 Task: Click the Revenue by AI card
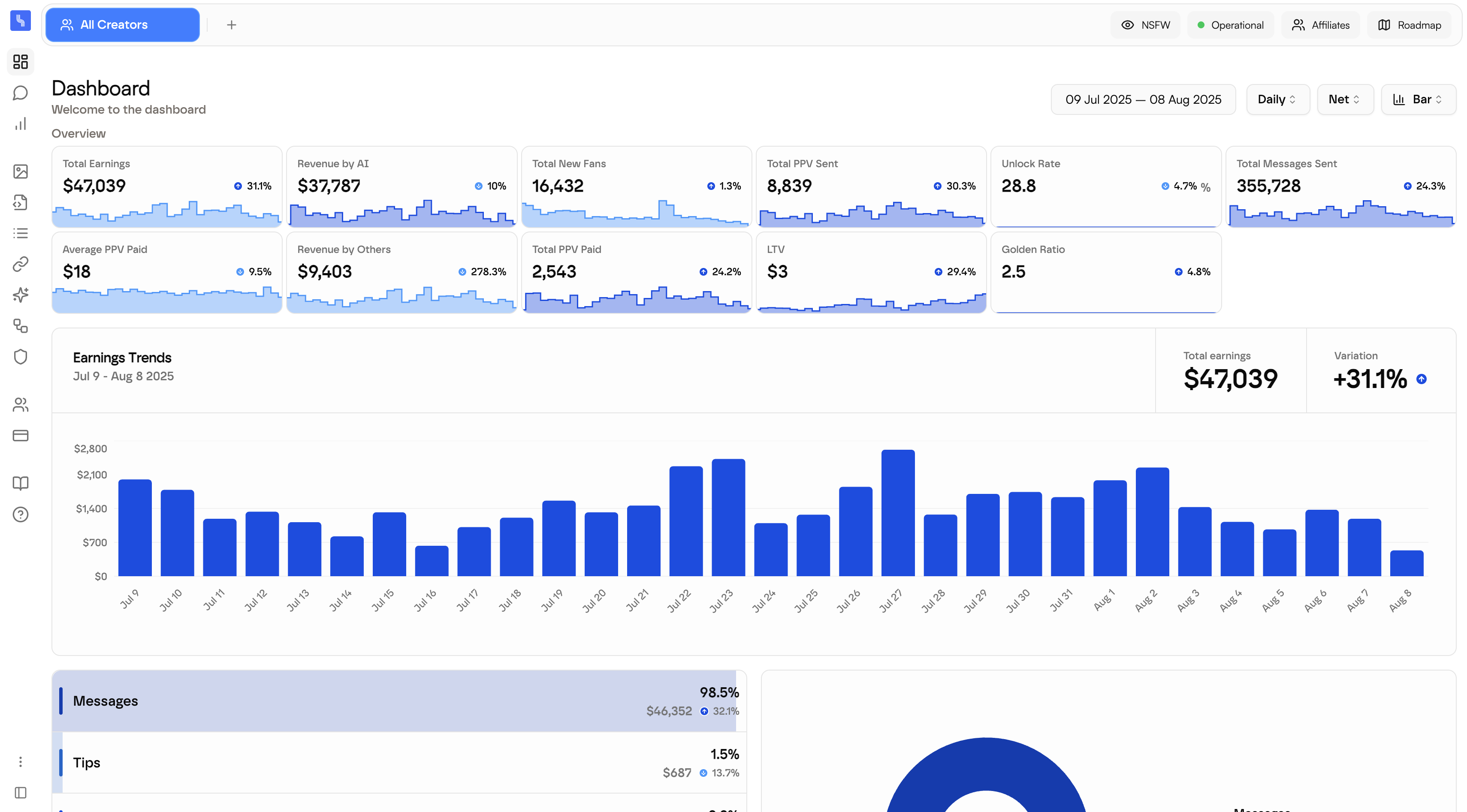[401, 186]
